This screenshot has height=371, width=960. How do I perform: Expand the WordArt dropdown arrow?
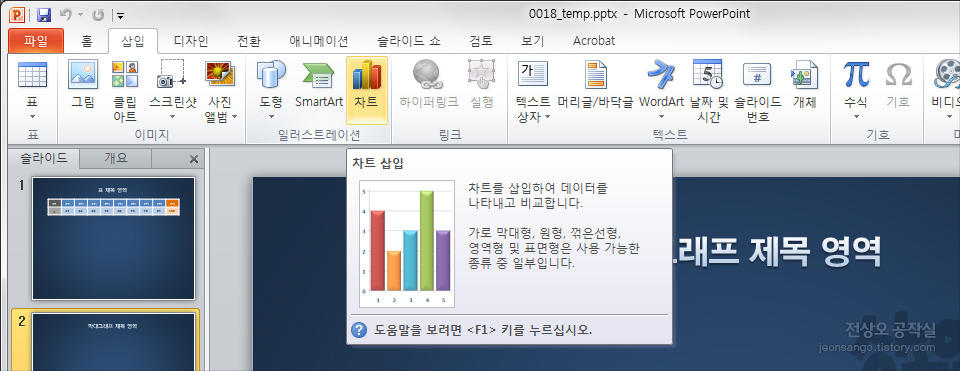pyautogui.click(x=661, y=116)
